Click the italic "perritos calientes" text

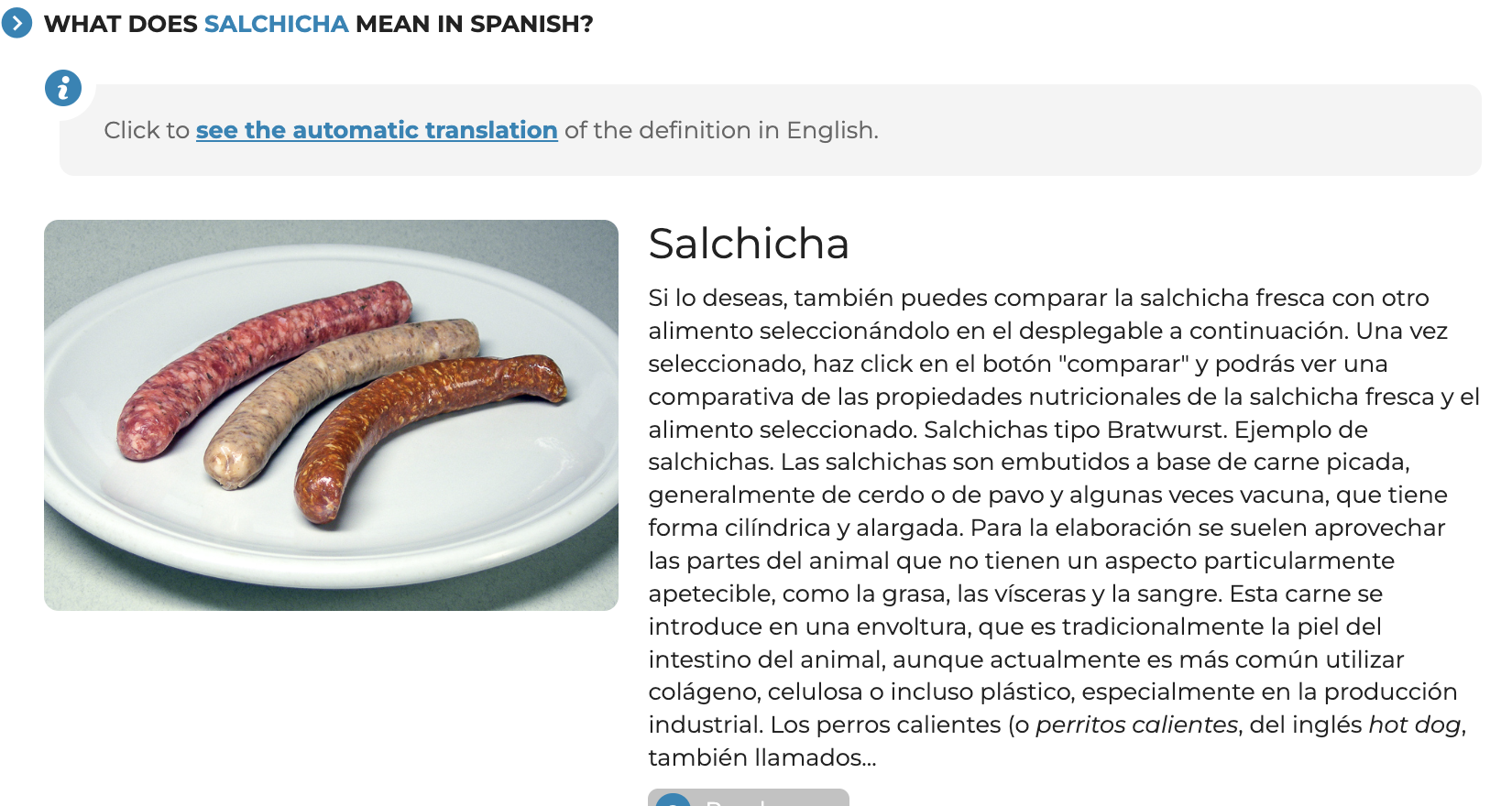pyautogui.click(x=1136, y=724)
